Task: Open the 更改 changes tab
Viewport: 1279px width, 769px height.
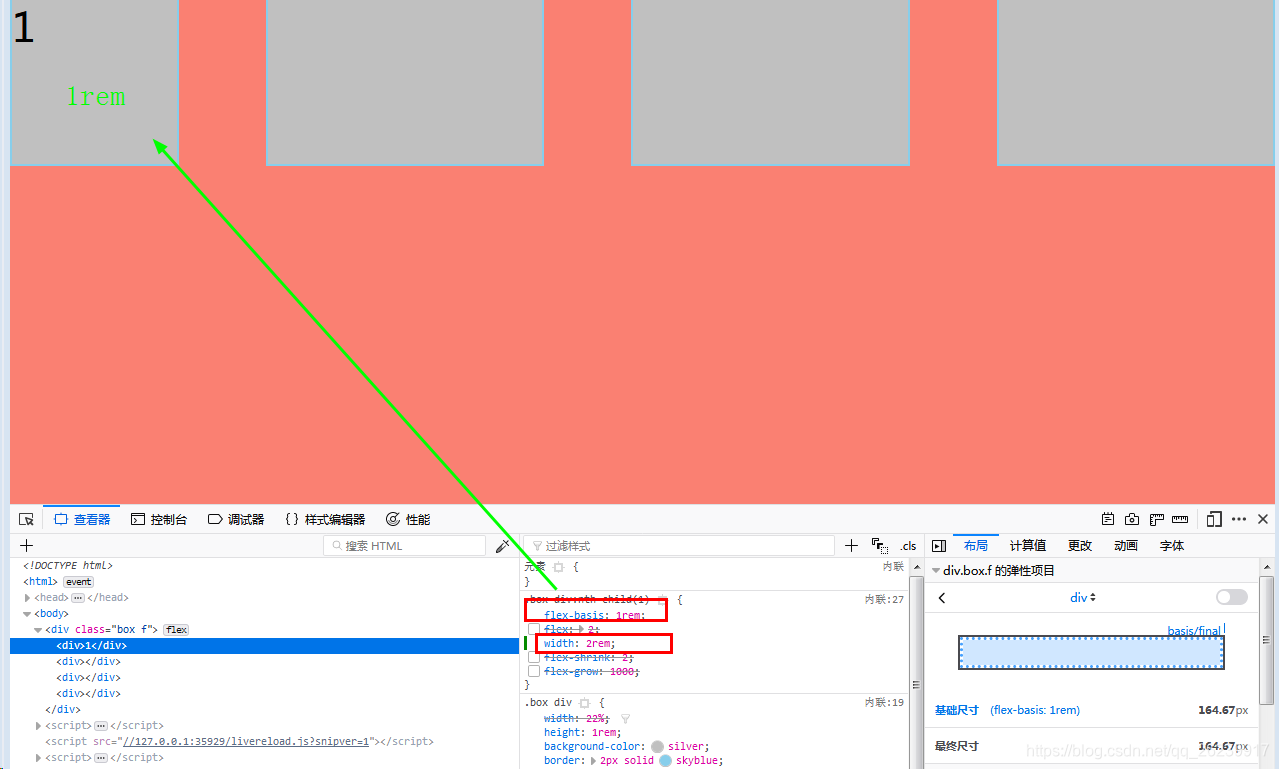Action: (1080, 546)
